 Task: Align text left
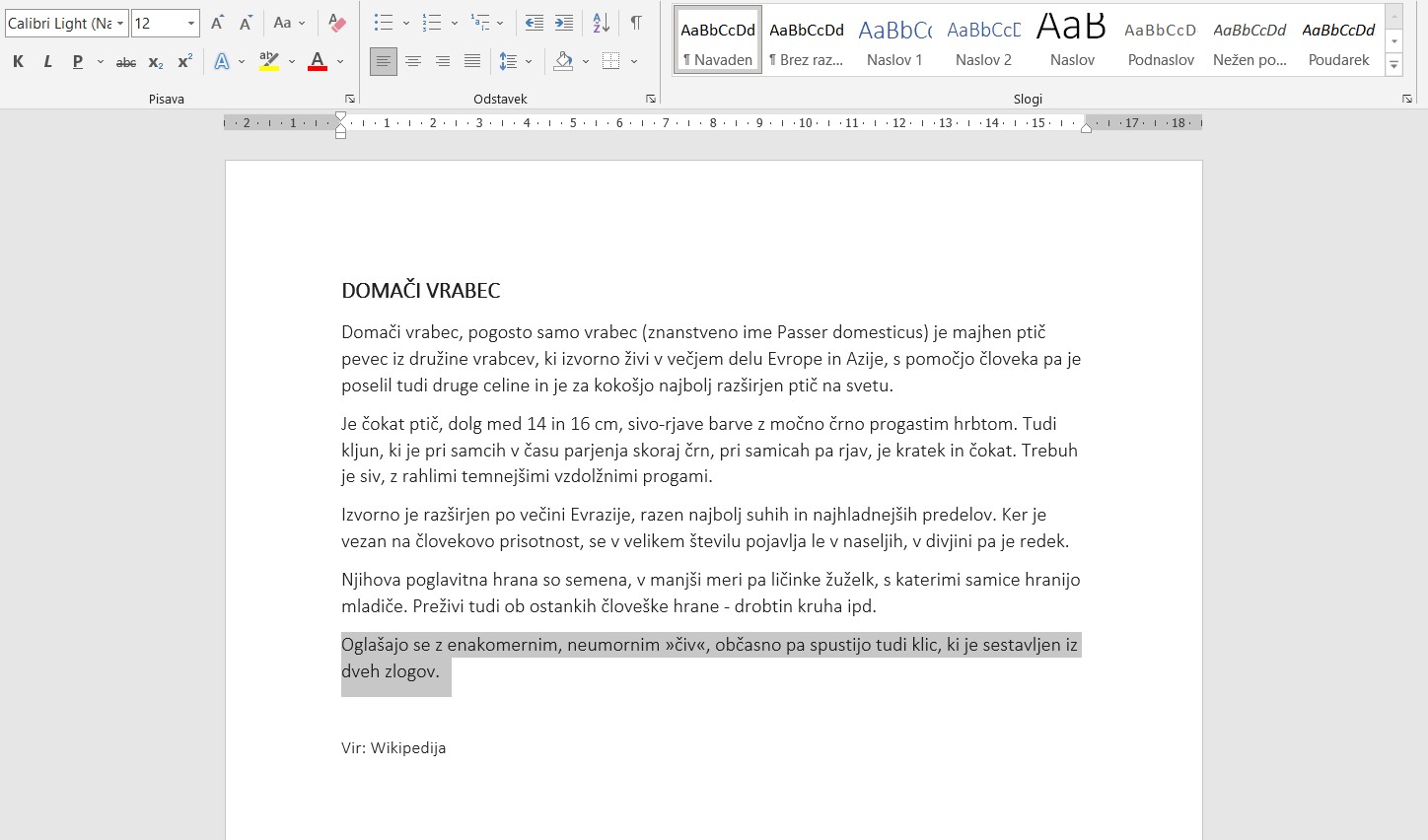(384, 62)
